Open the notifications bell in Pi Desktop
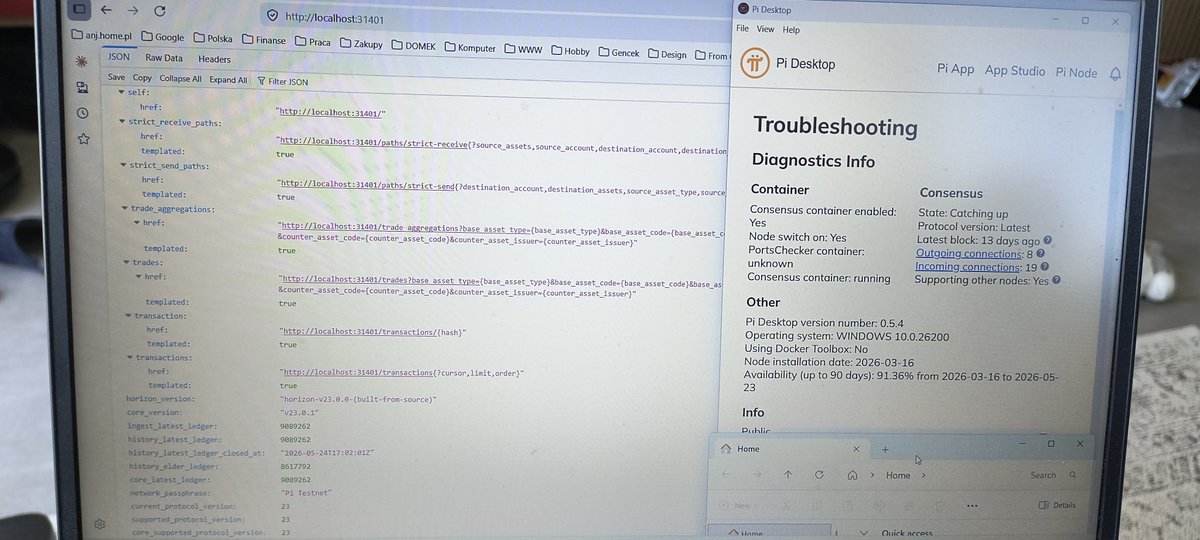This screenshot has width=1200, height=540. (1115, 74)
